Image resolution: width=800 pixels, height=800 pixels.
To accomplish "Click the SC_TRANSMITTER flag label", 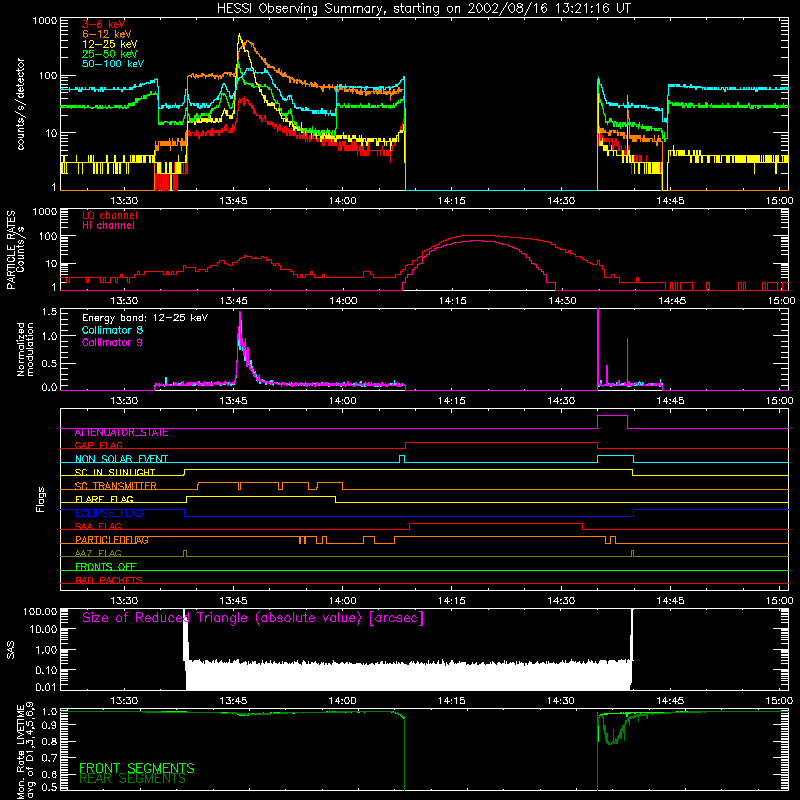I will 116,485.
